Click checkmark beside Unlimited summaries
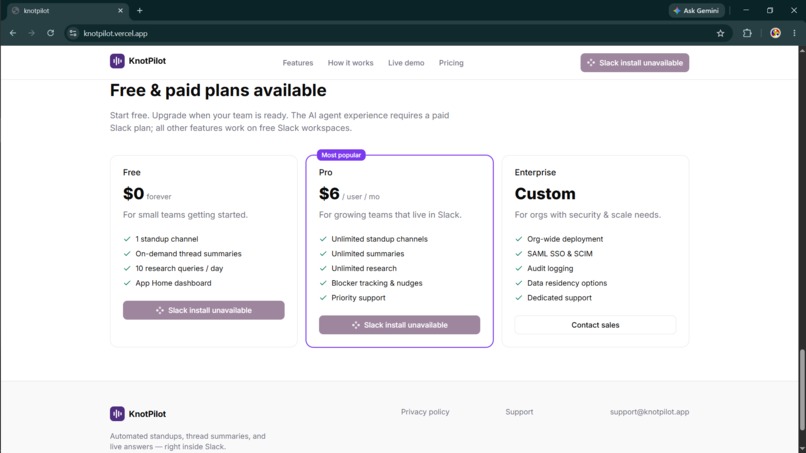 point(323,253)
